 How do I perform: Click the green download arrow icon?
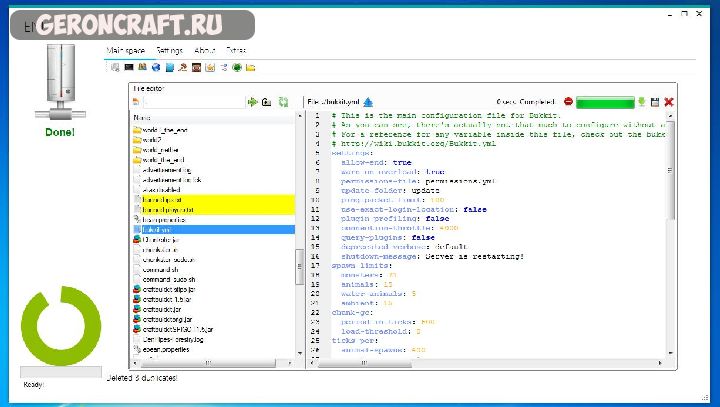pyautogui.click(x=641, y=102)
